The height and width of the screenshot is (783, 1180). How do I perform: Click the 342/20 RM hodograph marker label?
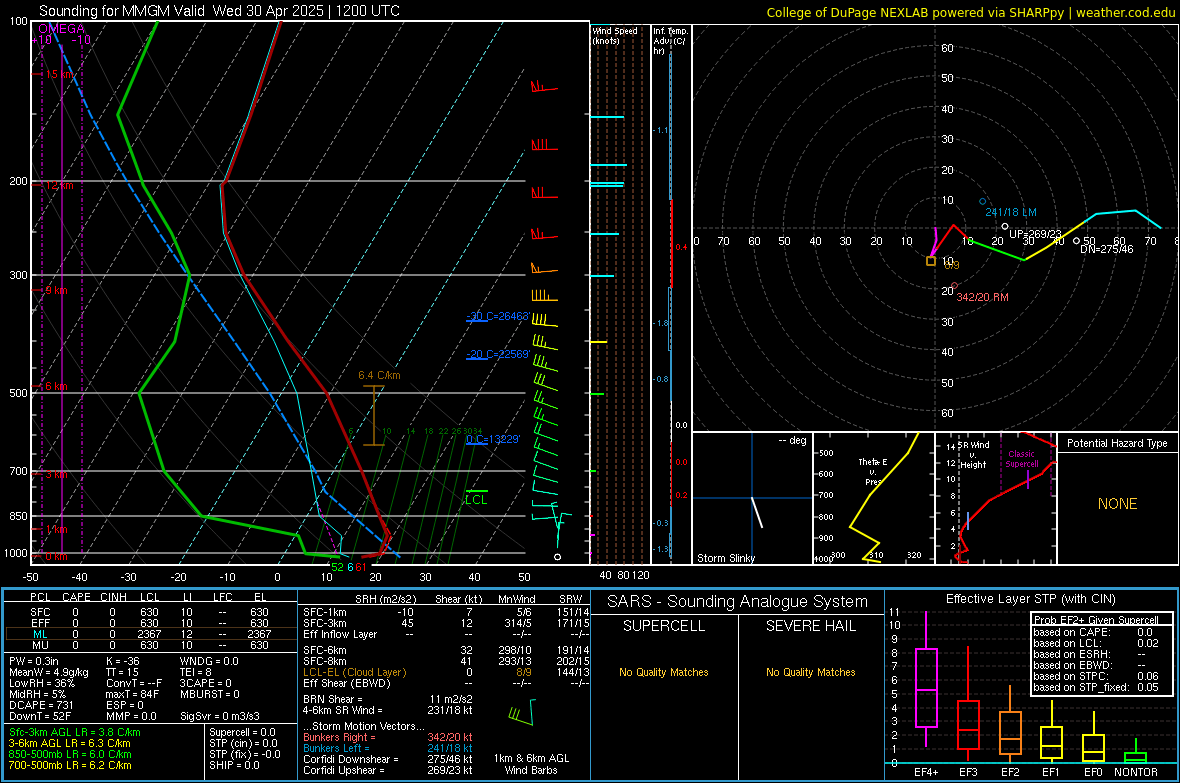click(982, 297)
